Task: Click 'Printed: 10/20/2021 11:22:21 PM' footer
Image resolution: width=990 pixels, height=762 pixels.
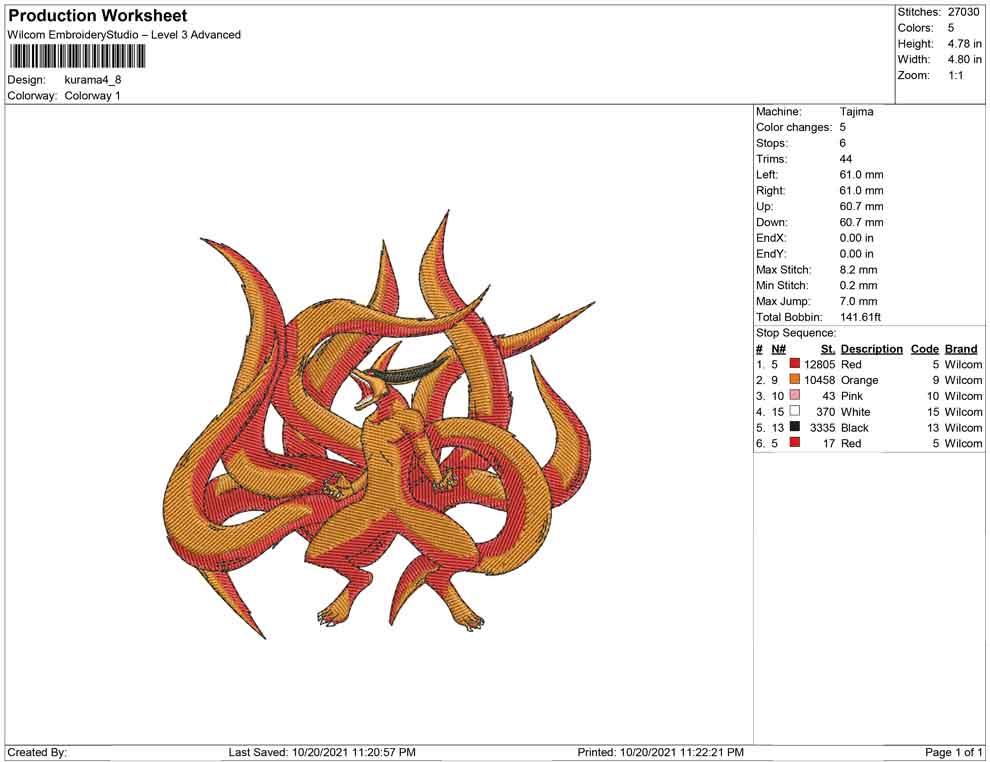Action: click(660, 752)
